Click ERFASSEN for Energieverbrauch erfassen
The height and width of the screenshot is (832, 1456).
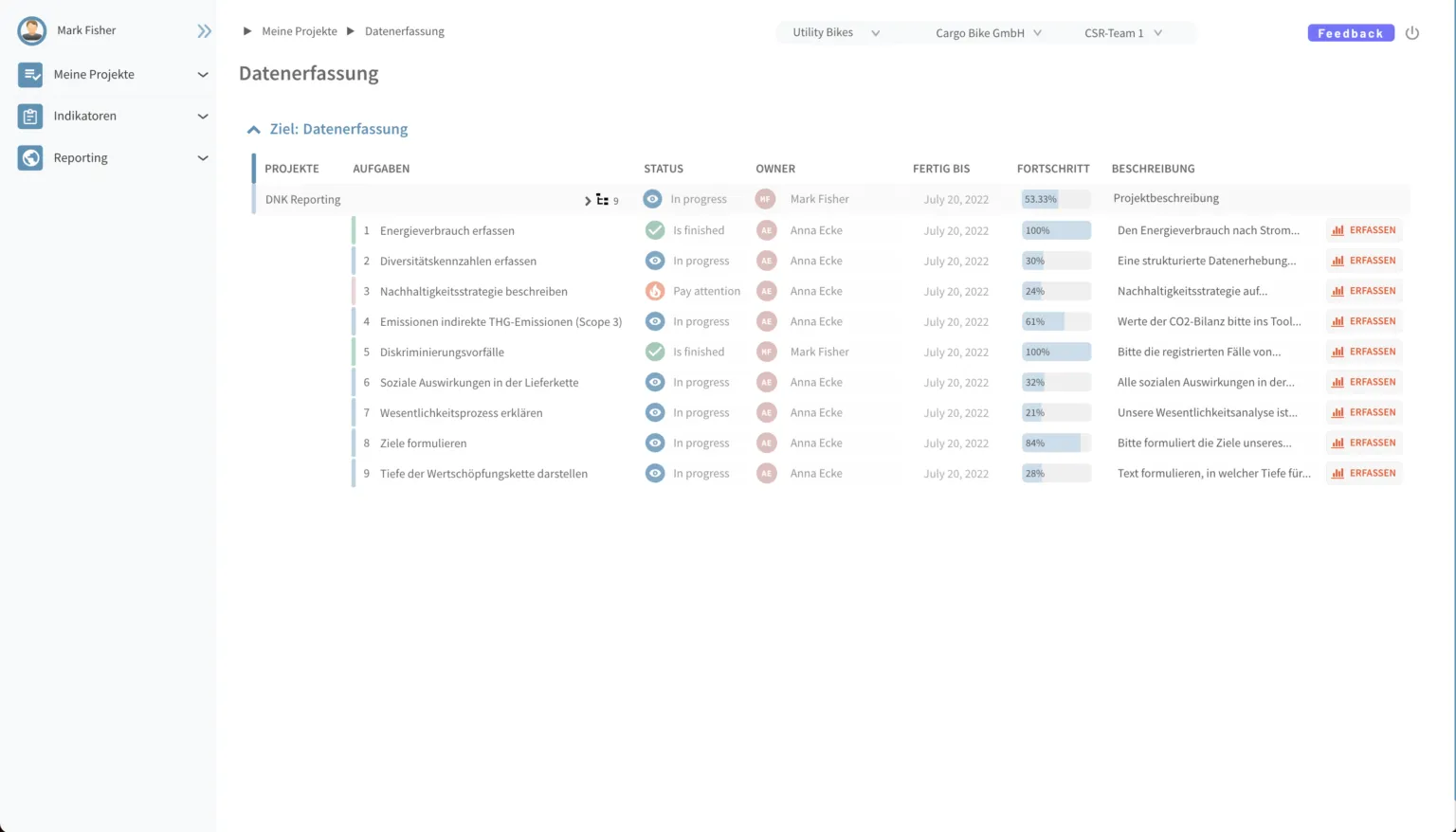coord(1364,230)
